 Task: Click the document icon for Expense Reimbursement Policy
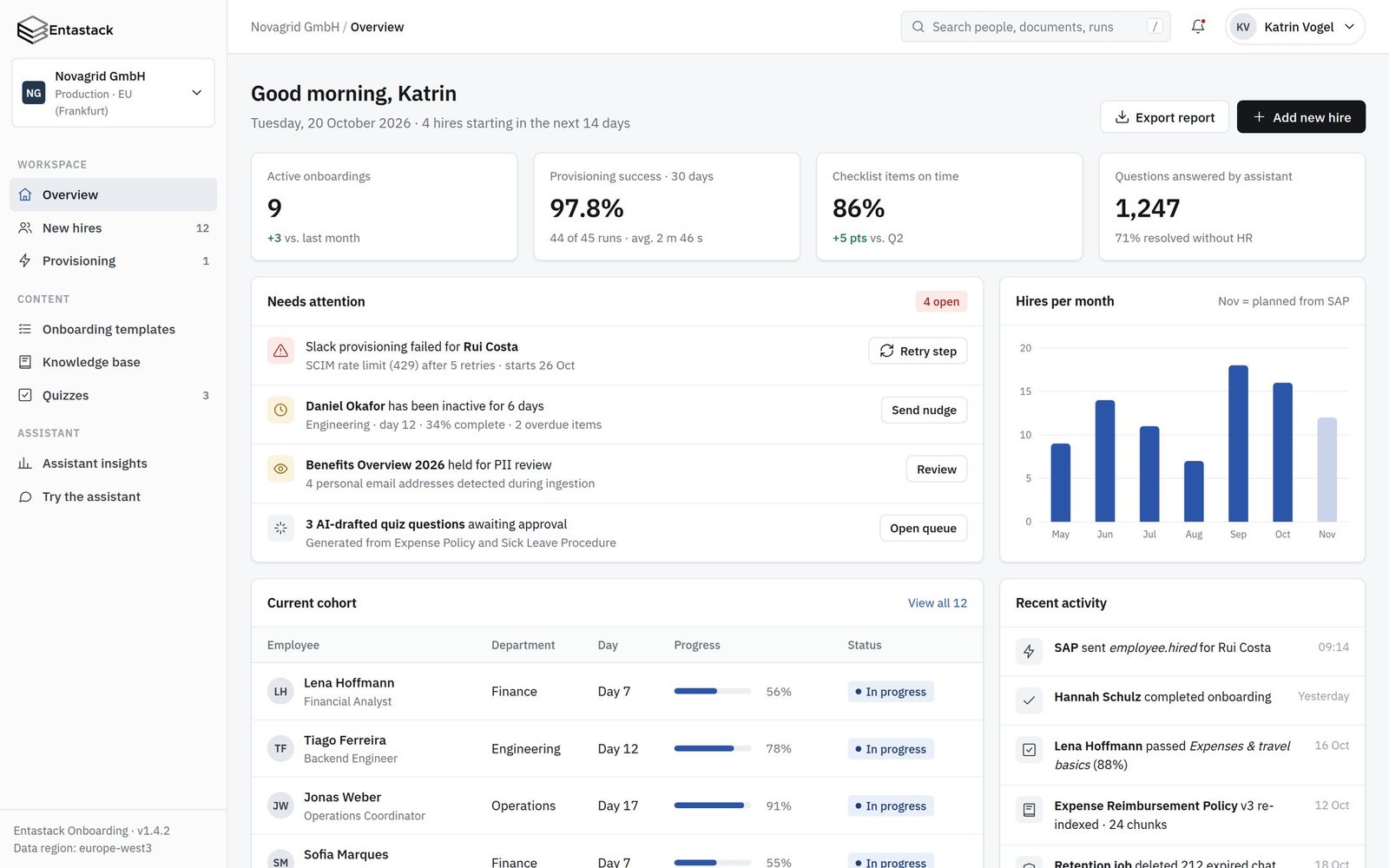[1029, 810]
